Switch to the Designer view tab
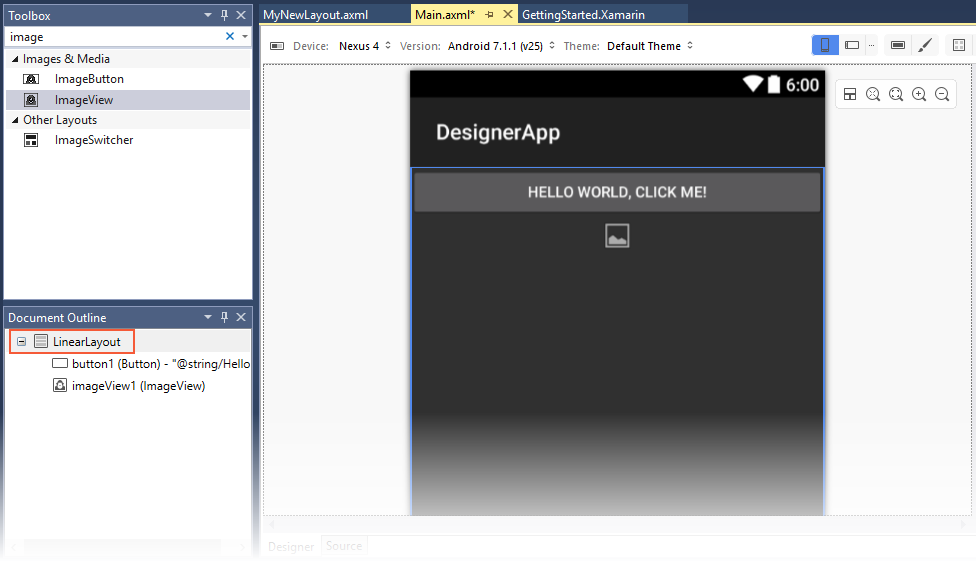Image resolution: width=976 pixels, height=562 pixels. (x=291, y=546)
